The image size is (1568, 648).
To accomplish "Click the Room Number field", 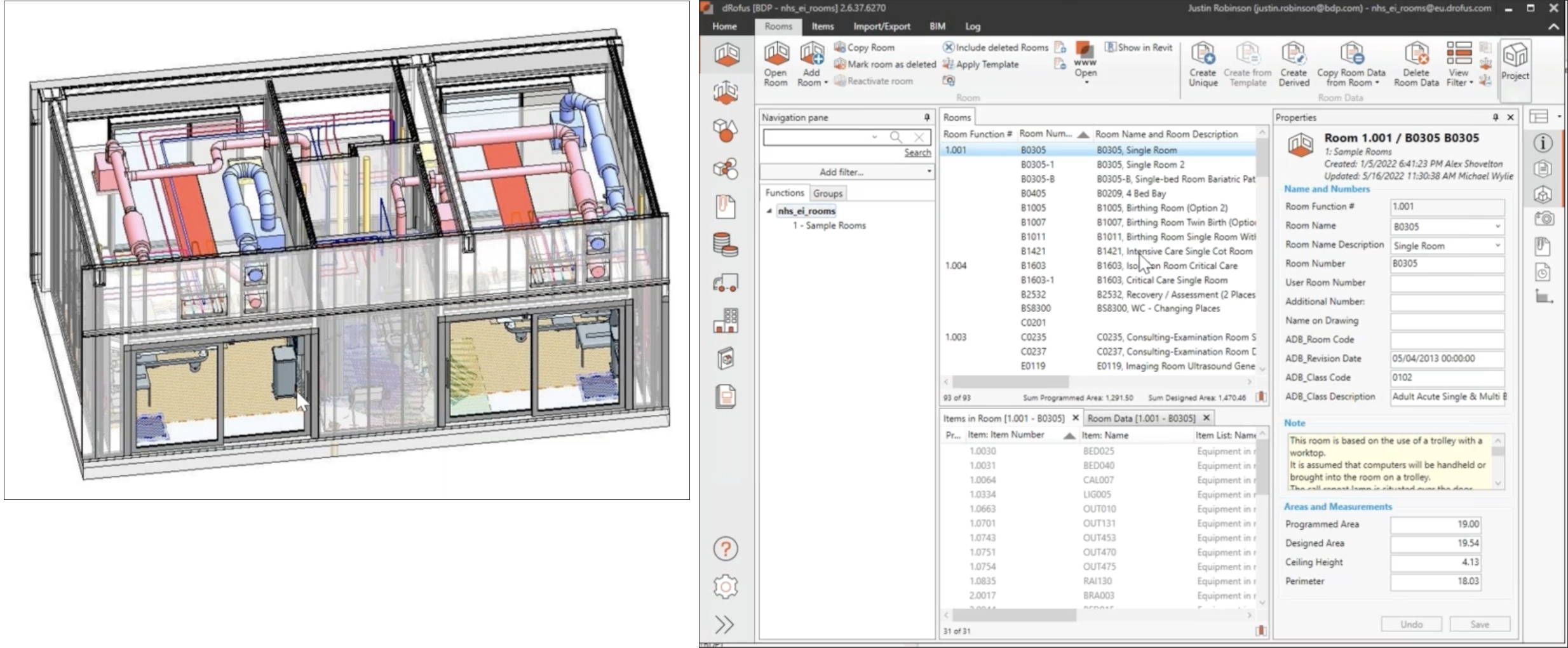I will point(1447,264).
